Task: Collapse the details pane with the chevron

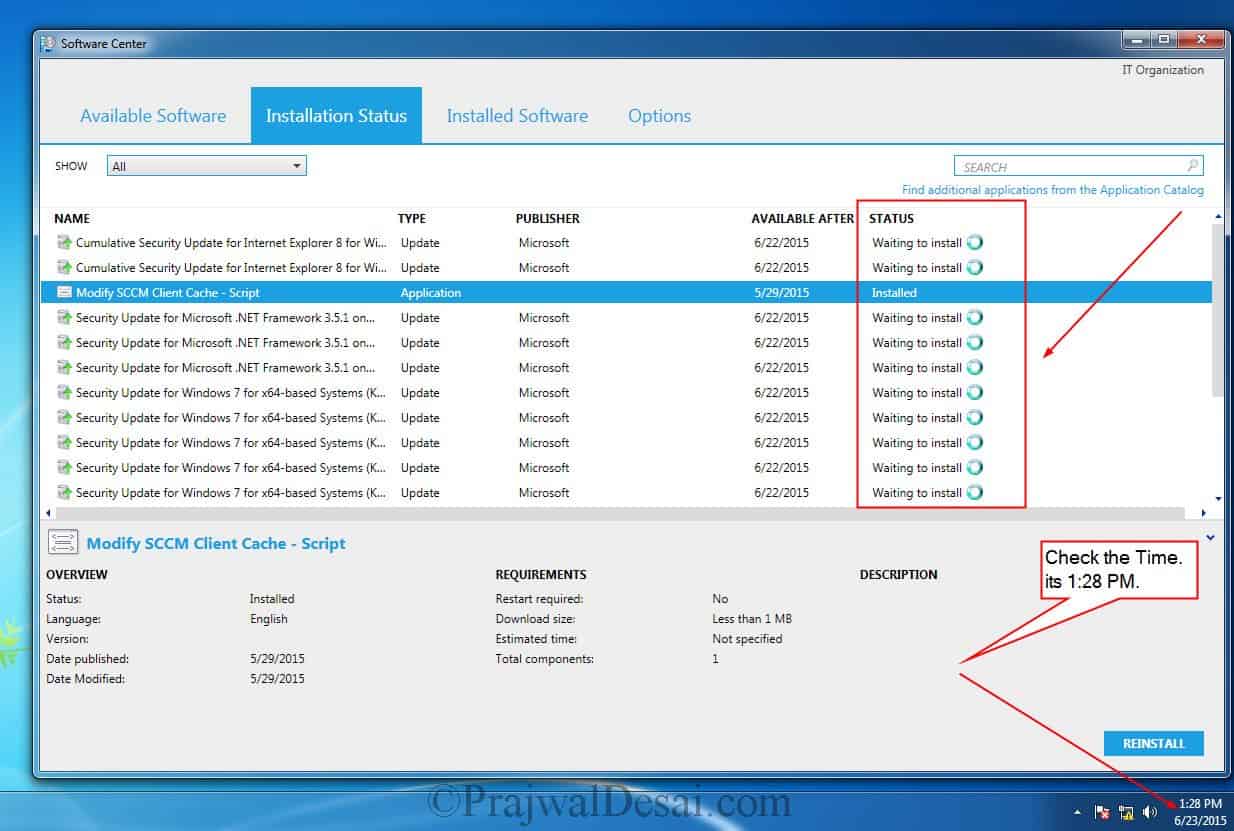Action: [x=1210, y=538]
